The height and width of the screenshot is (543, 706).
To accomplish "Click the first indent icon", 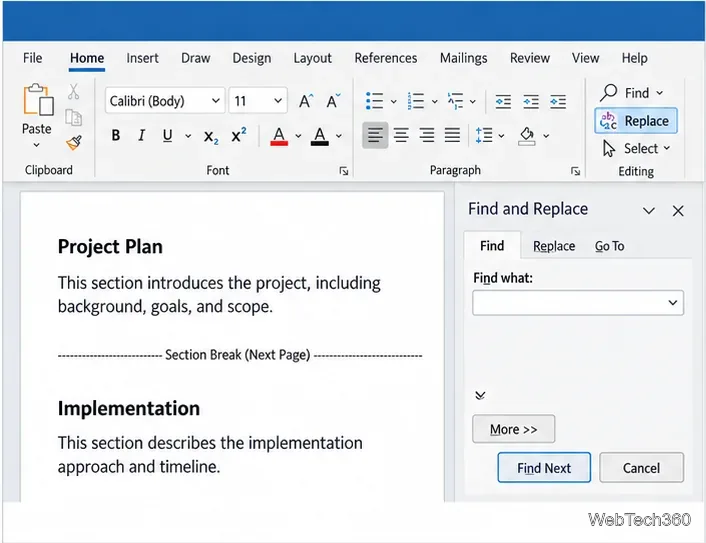I will 503,101.
